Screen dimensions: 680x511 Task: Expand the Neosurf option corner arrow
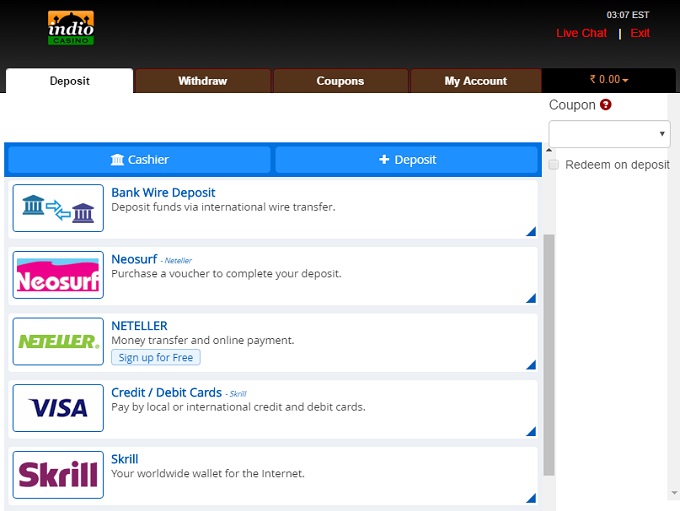tap(530, 298)
